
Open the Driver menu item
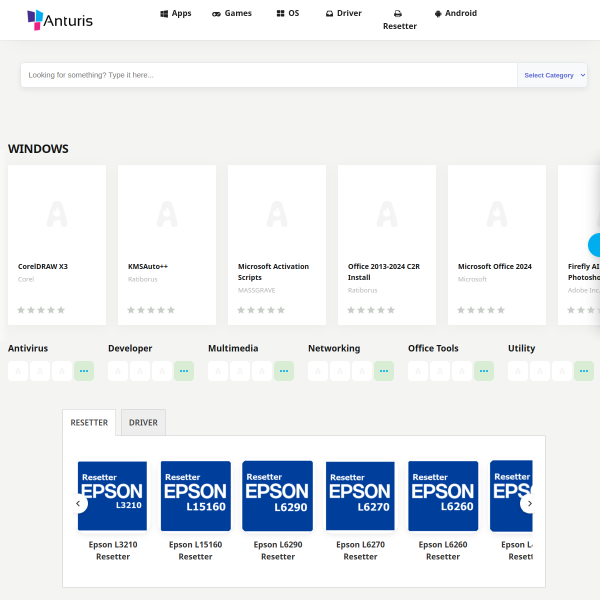pyautogui.click(x=344, y=13)
